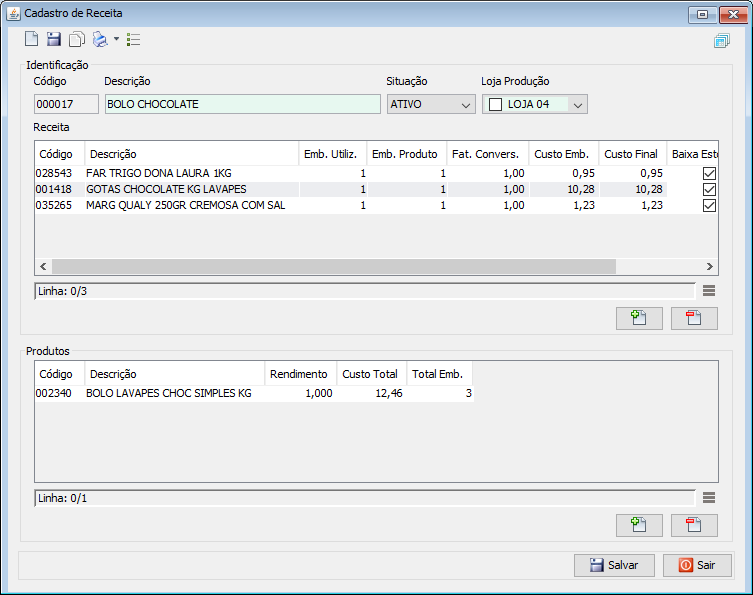Click Receita scrollbar right arrow
The width and height of the screenshot is (753, 595).
710,267
